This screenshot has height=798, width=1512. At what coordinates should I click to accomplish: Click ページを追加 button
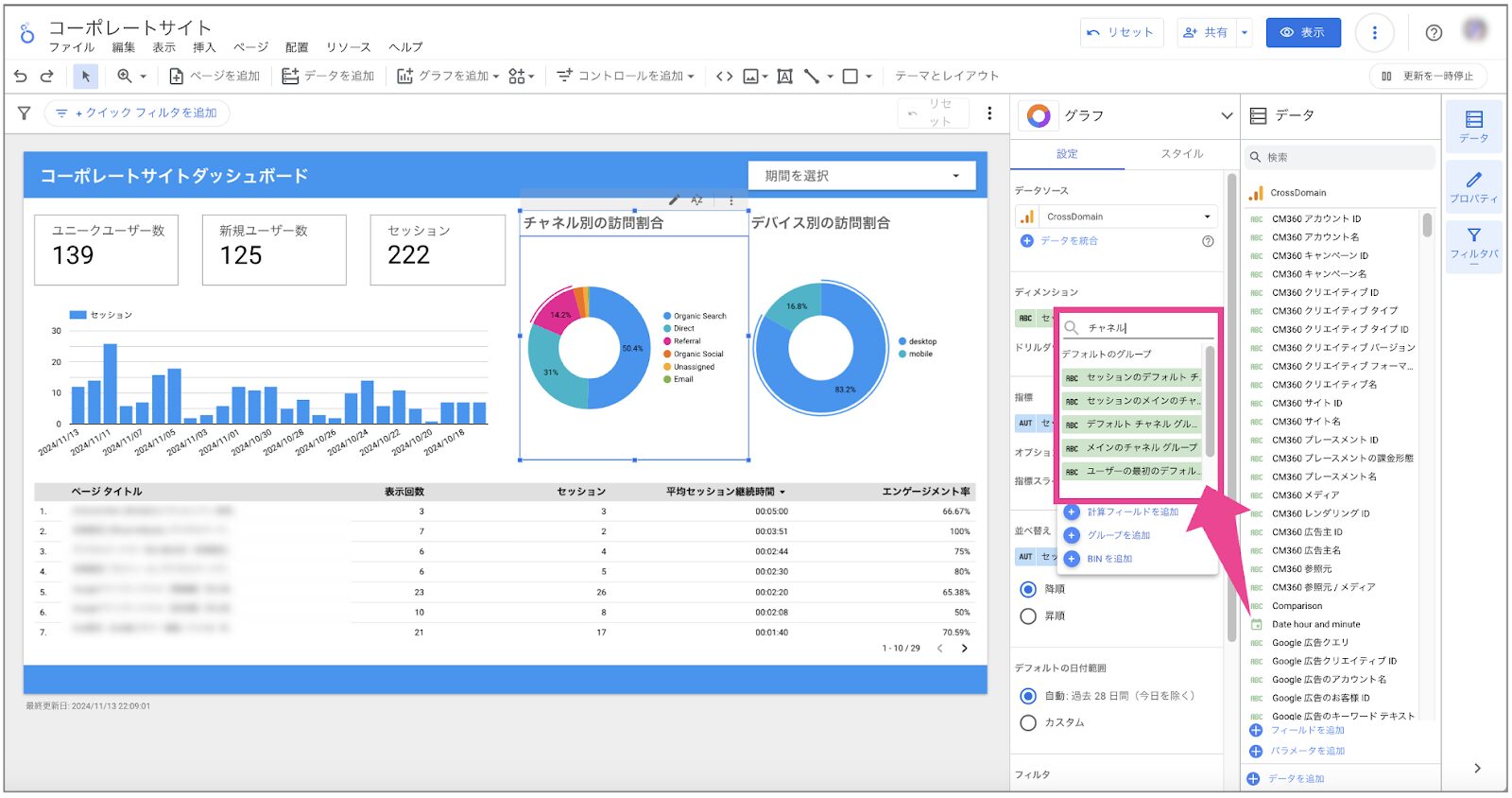(x=215, y=77)
